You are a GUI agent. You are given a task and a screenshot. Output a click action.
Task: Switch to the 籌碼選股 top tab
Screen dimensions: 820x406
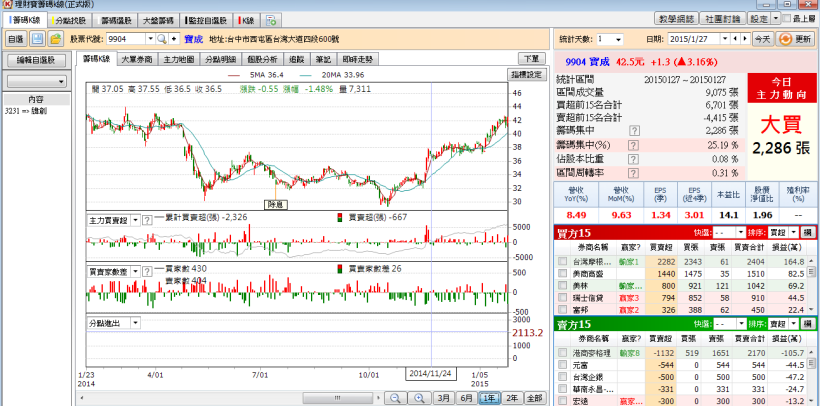(x=116, y=21)
